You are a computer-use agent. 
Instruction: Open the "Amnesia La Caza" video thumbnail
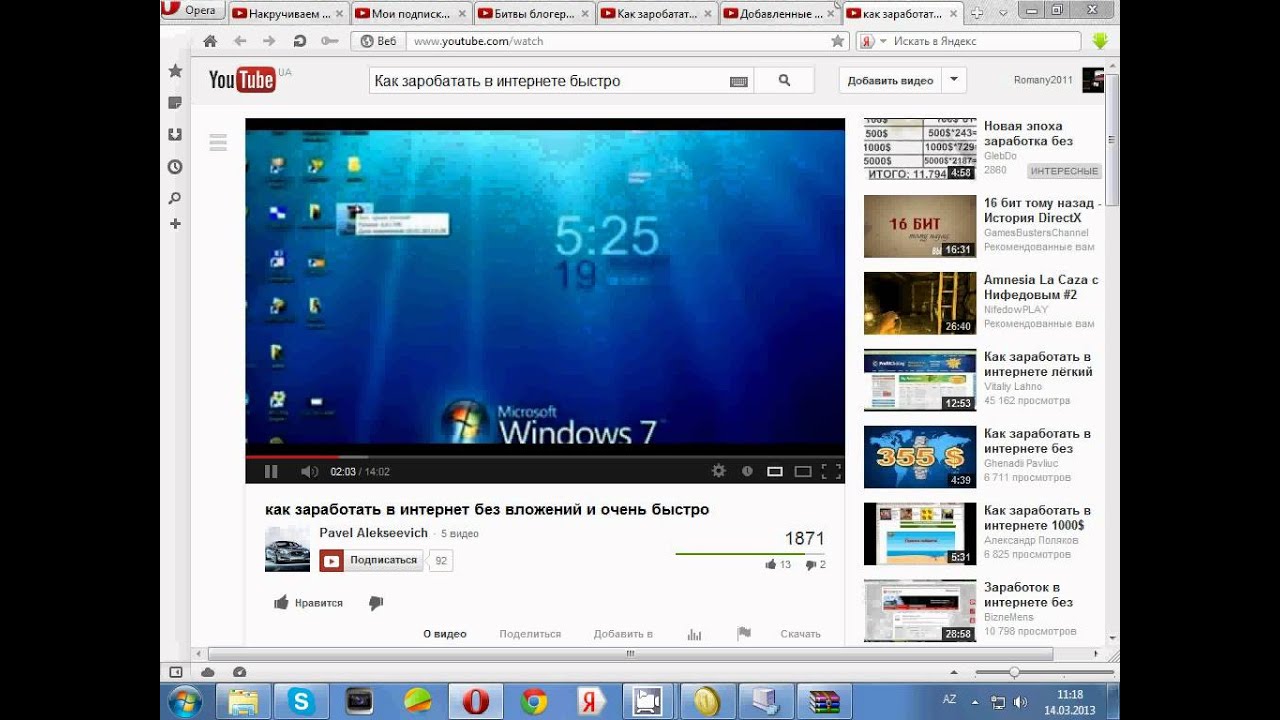tap(920, 303)
